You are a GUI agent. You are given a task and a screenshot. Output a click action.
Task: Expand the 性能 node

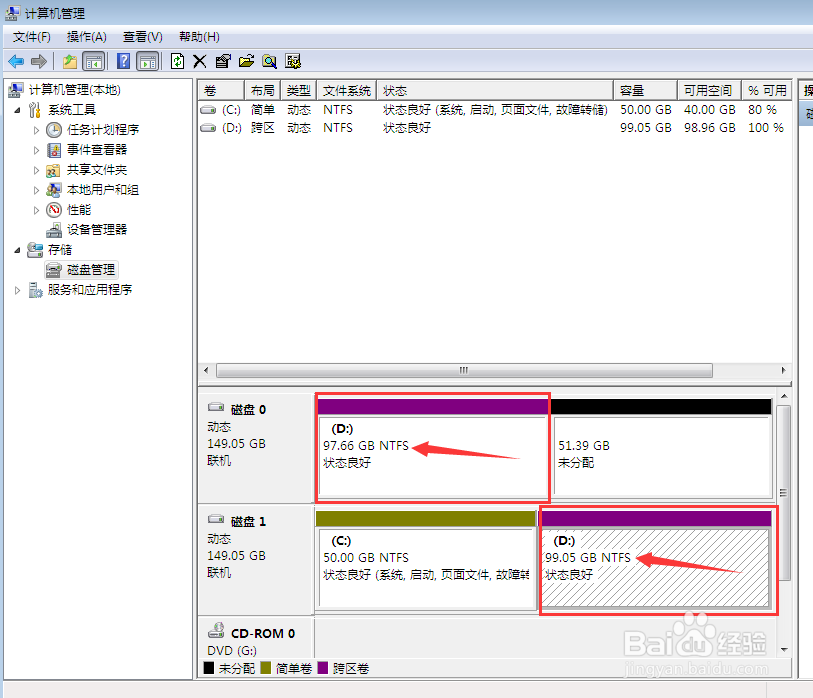tap(36, 211)
